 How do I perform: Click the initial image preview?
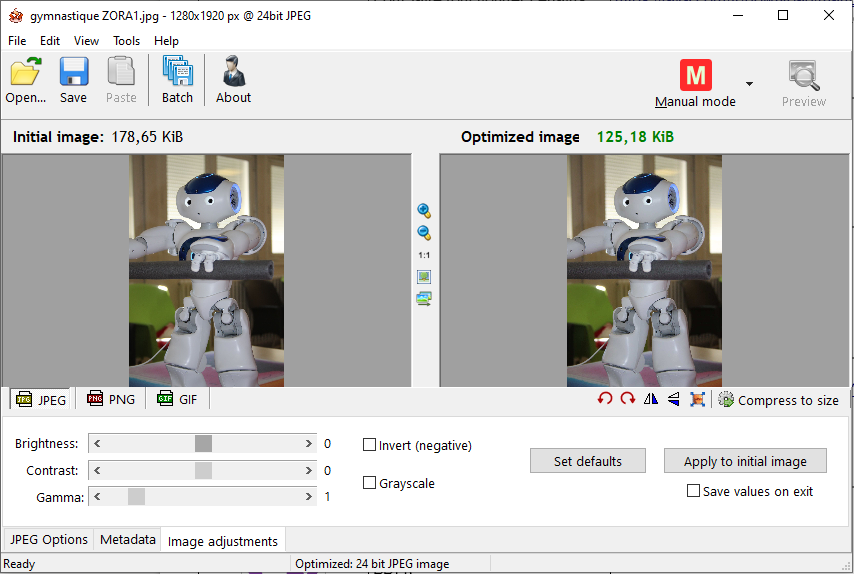tap(206, 271)
